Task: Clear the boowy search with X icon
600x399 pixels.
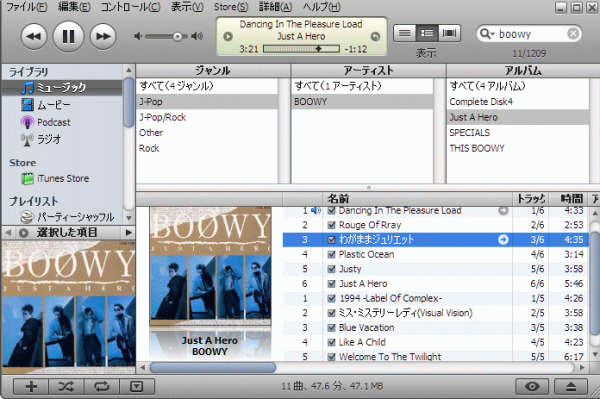Action: pyautogui.click(x=573, y=34)
